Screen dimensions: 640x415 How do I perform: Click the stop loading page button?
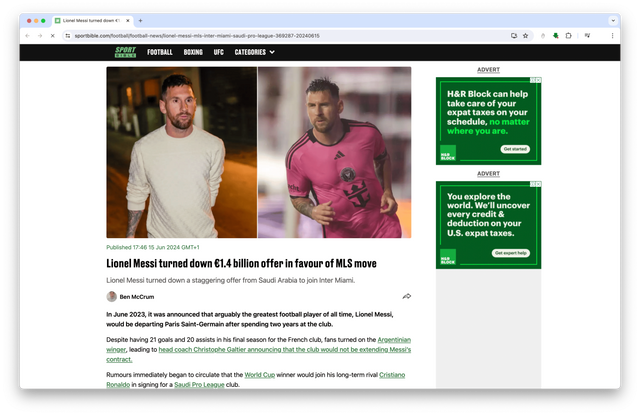click(x=52, y=35)
